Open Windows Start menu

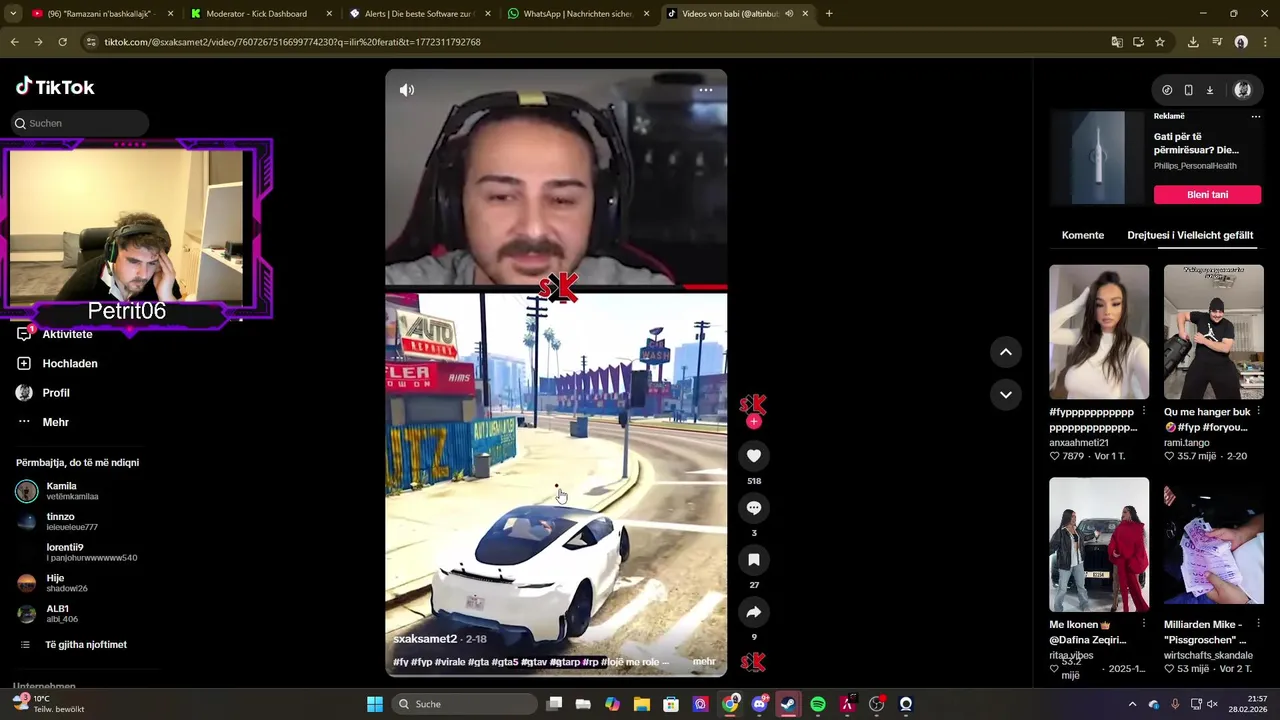tap(375, 704)
